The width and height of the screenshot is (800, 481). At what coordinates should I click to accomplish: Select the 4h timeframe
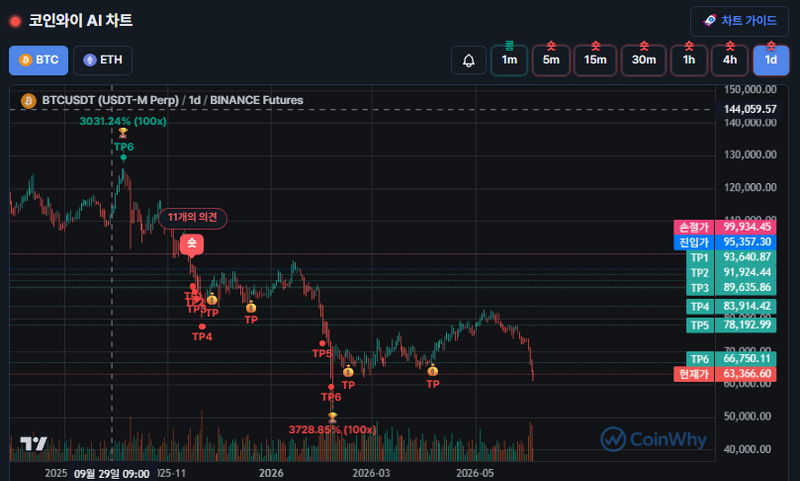(x=730, y=60)
